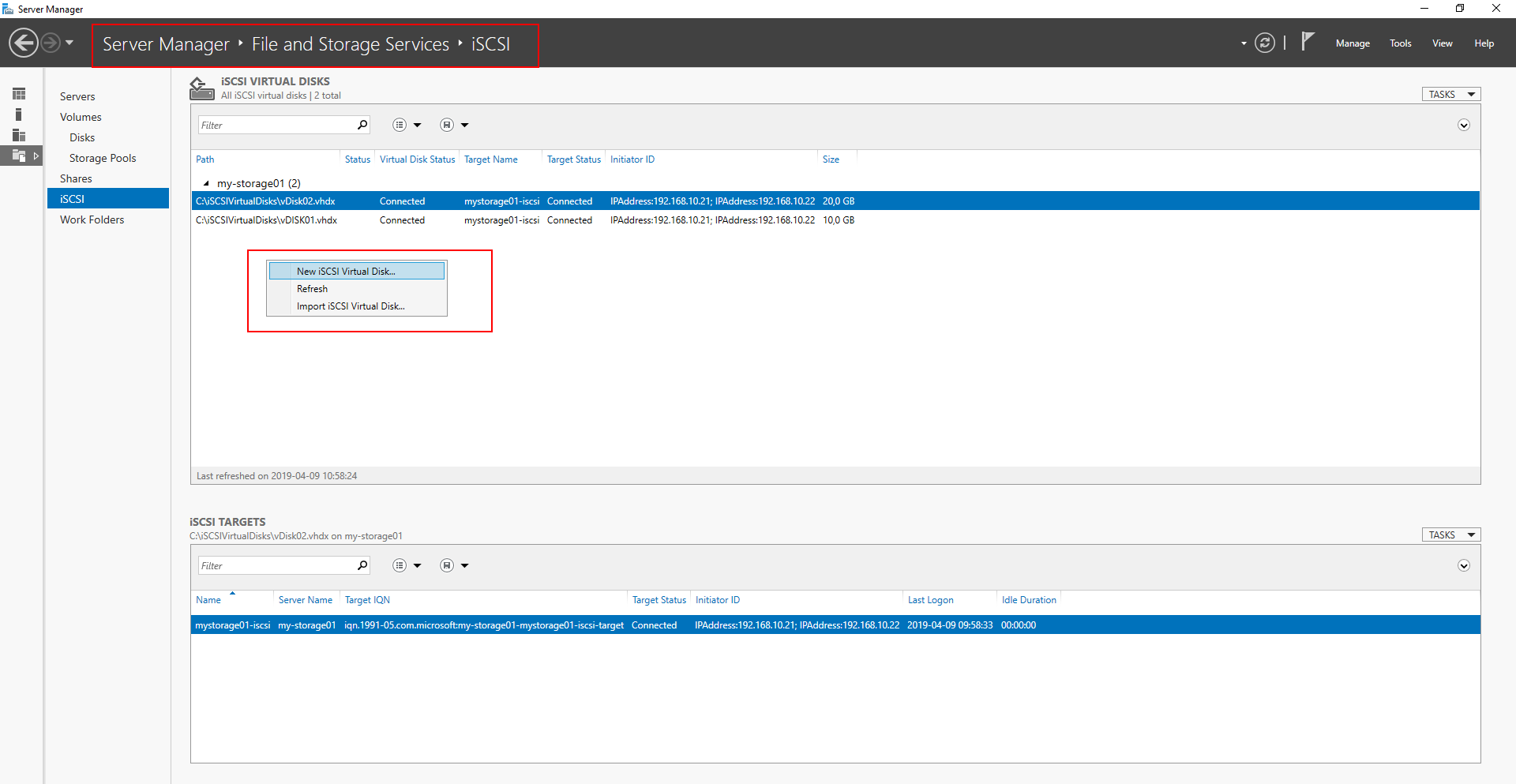
Task: Select the vDISK01.vhdx virtual disk row
Action: tap(835, 220)
